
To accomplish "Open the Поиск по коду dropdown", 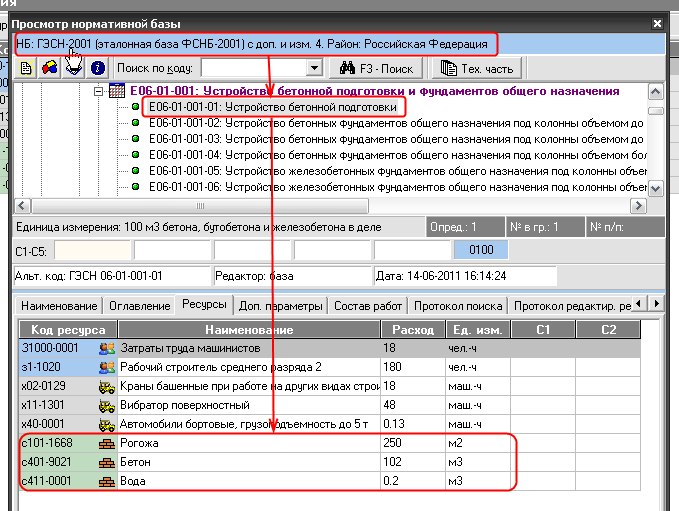I will pyautogui.click(x=315, y=68).
